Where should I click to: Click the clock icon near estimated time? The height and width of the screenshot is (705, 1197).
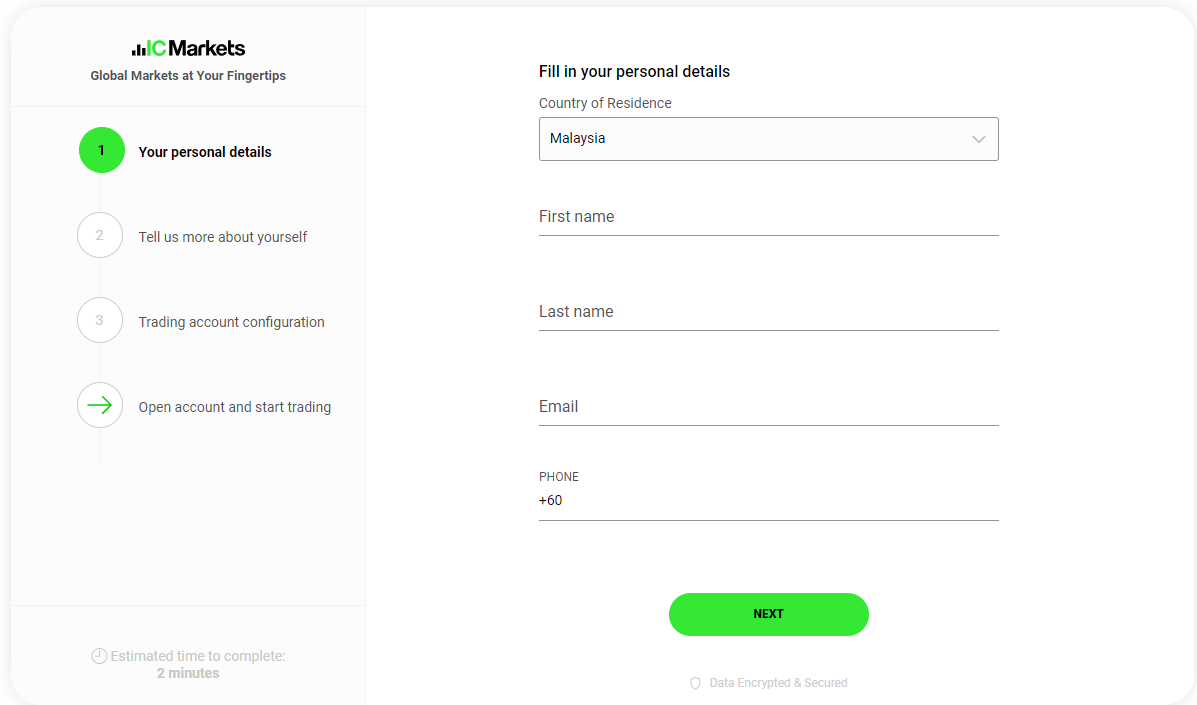(x=99, y=655)
